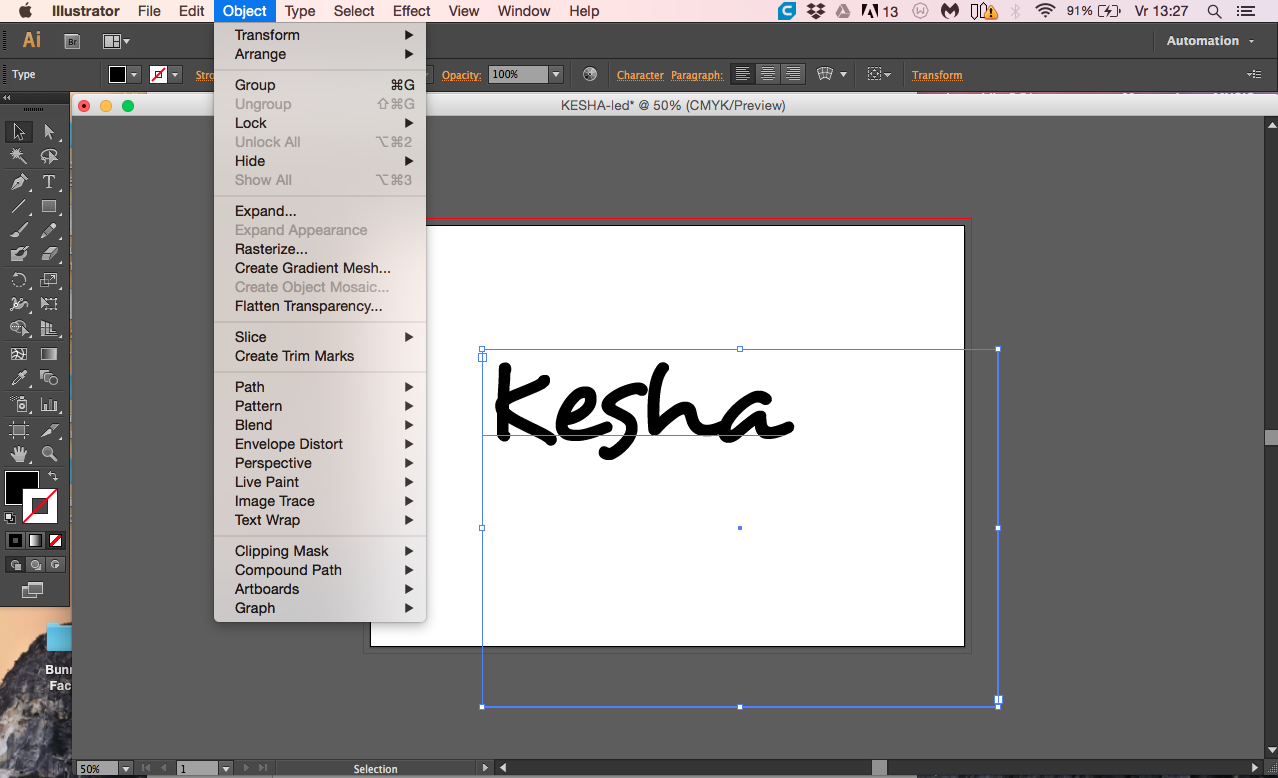Align paragraph text center
Viewport: 1278px width, 778px height.
click(x=767, y=74)
